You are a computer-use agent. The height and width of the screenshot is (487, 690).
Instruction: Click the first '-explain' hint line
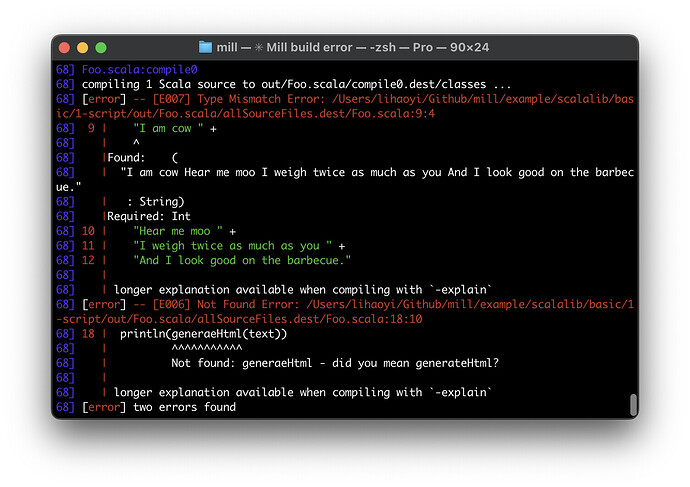coord(303,289)
